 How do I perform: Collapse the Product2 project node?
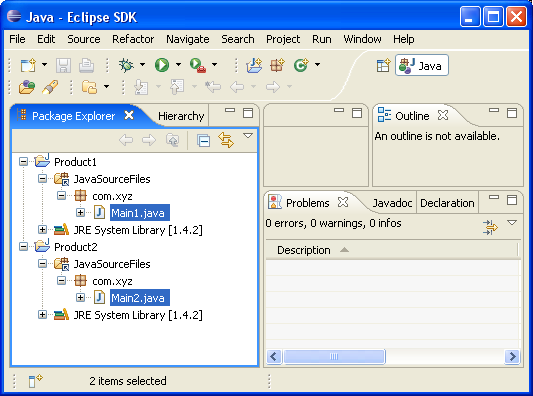click(x=23, y=246)
